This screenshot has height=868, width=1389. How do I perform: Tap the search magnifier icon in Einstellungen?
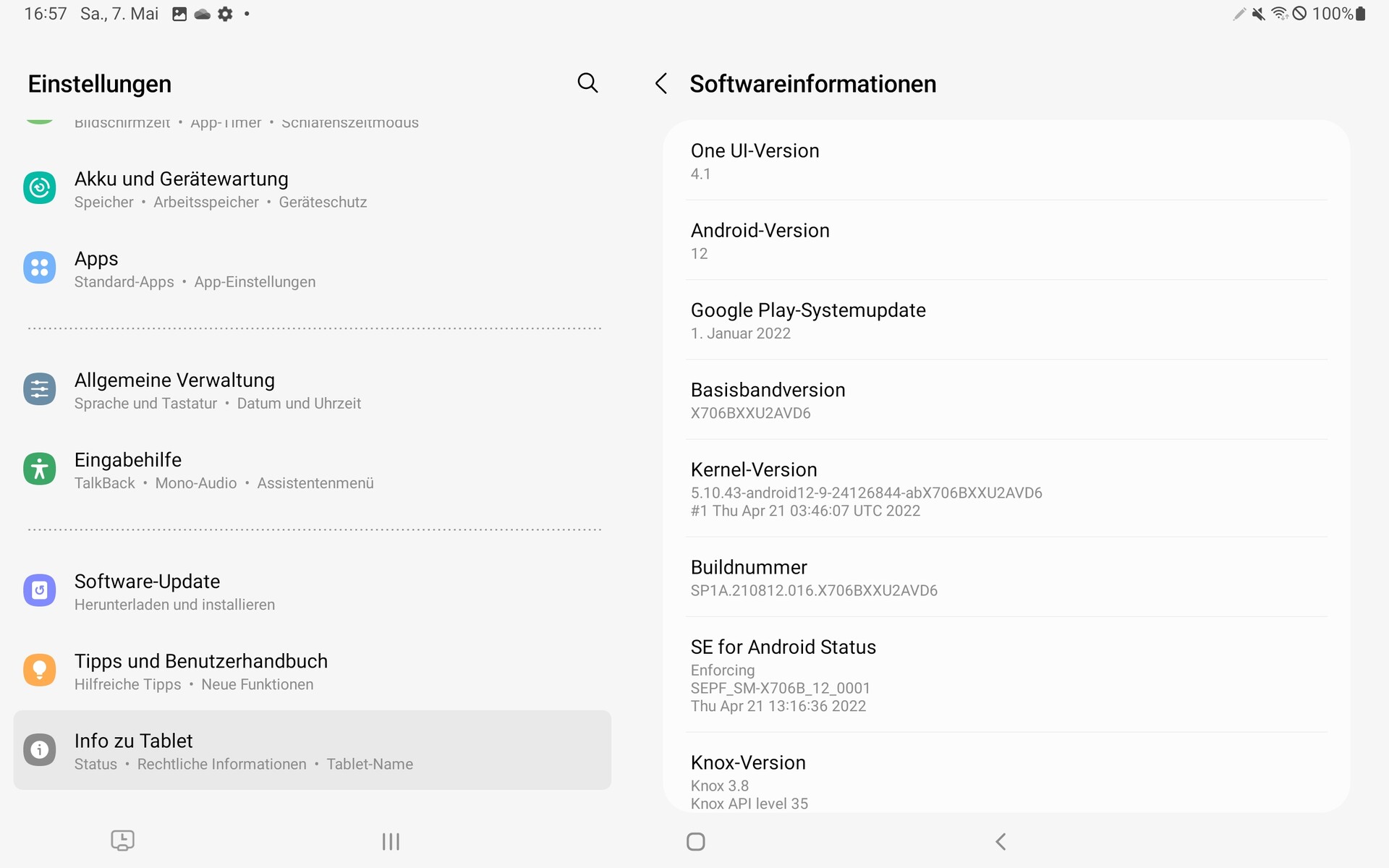(587, 83)
